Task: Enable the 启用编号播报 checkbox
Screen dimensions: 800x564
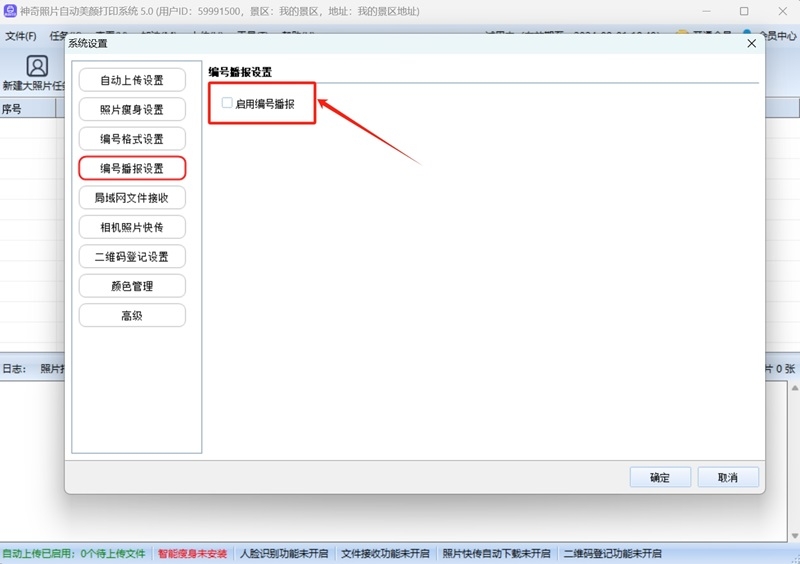Action: (227, 103)
